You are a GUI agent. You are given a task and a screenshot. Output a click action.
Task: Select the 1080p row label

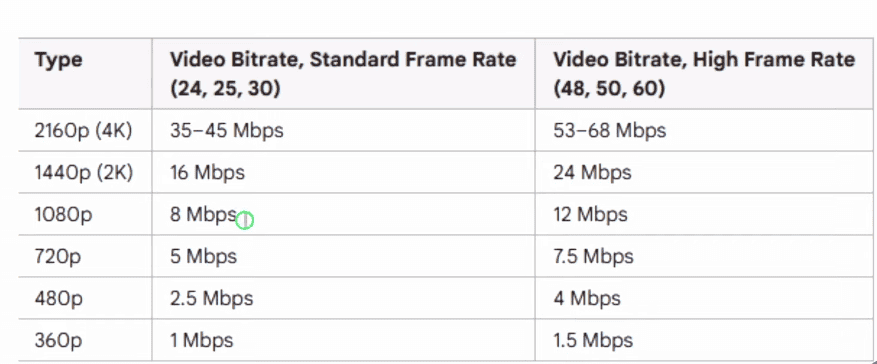(x=63, y=215)
